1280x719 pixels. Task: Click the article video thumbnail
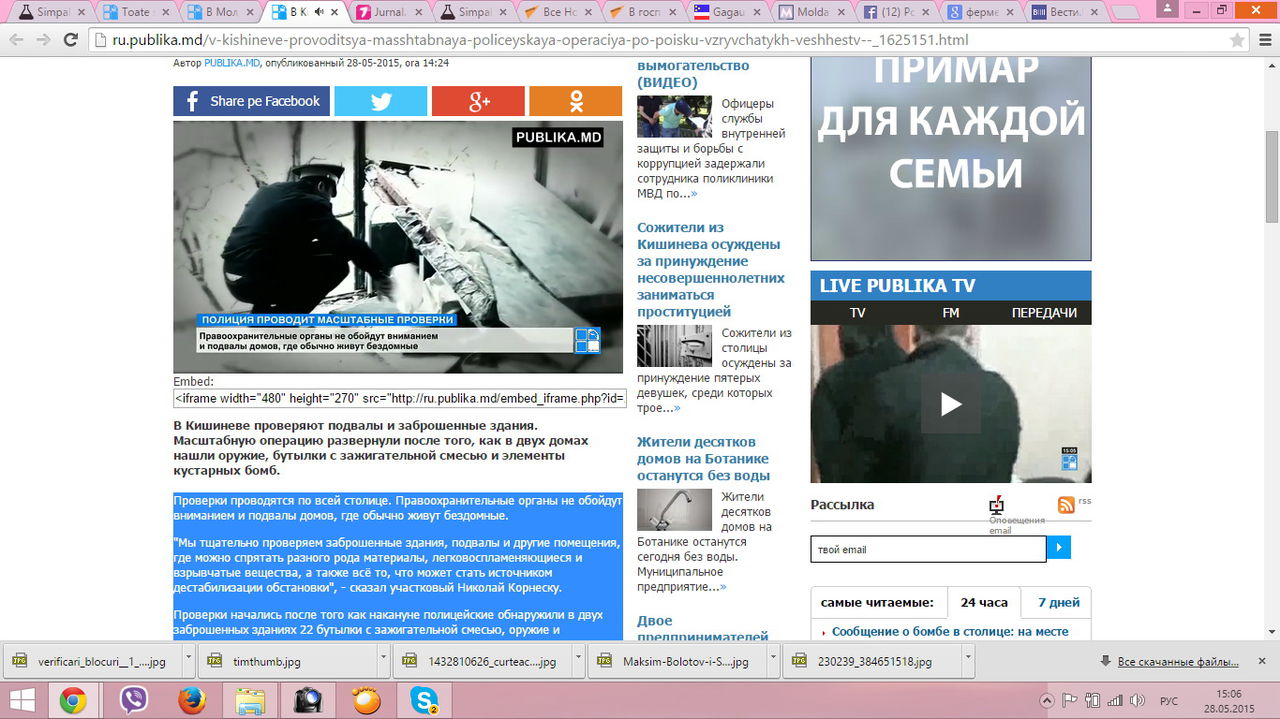tap(398, 247)
